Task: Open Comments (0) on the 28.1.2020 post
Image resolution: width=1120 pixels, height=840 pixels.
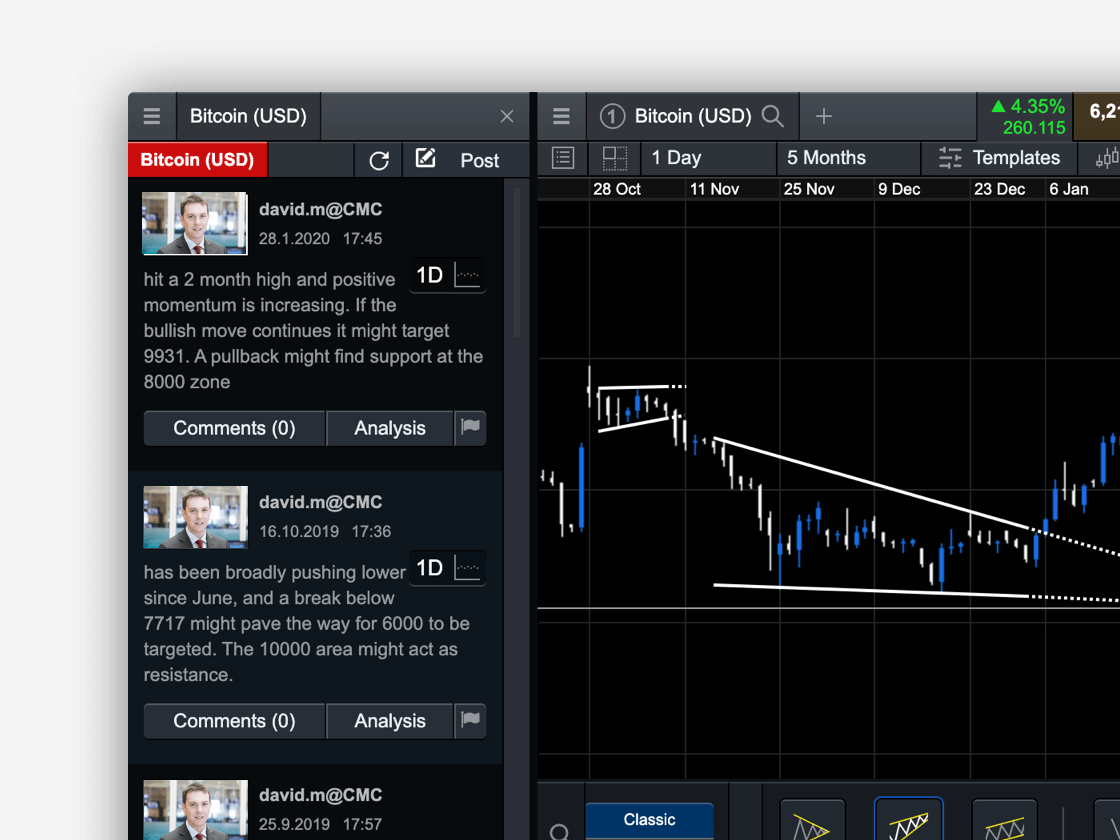Action: 234,428
